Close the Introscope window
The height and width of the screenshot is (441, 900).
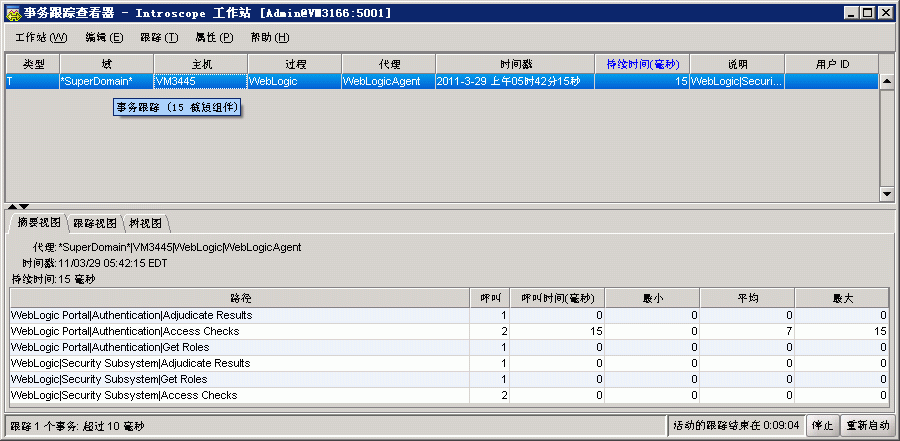click(x=884, y=13)
